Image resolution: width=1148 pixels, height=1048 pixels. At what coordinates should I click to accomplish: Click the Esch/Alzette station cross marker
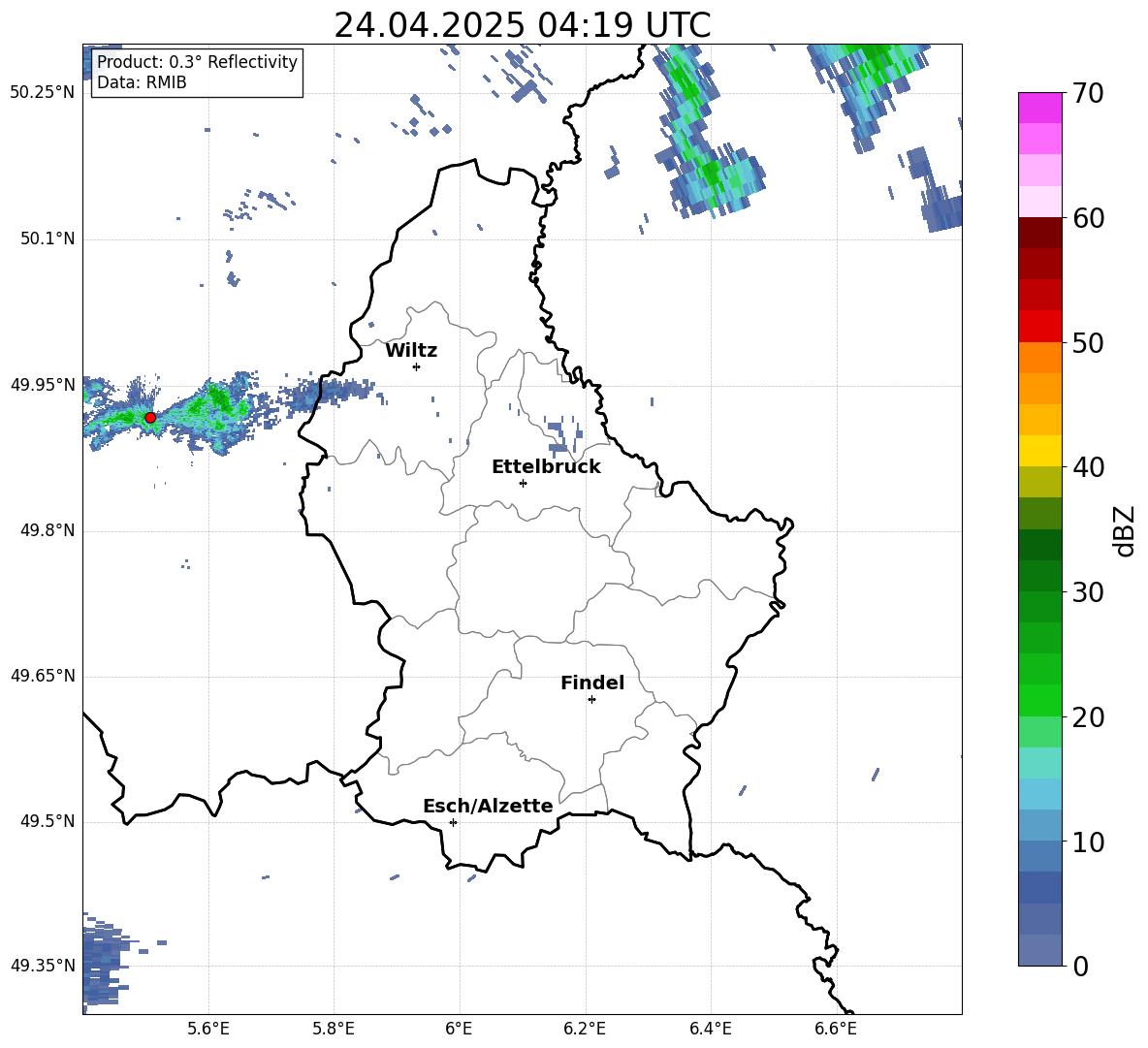coord(453,822)
